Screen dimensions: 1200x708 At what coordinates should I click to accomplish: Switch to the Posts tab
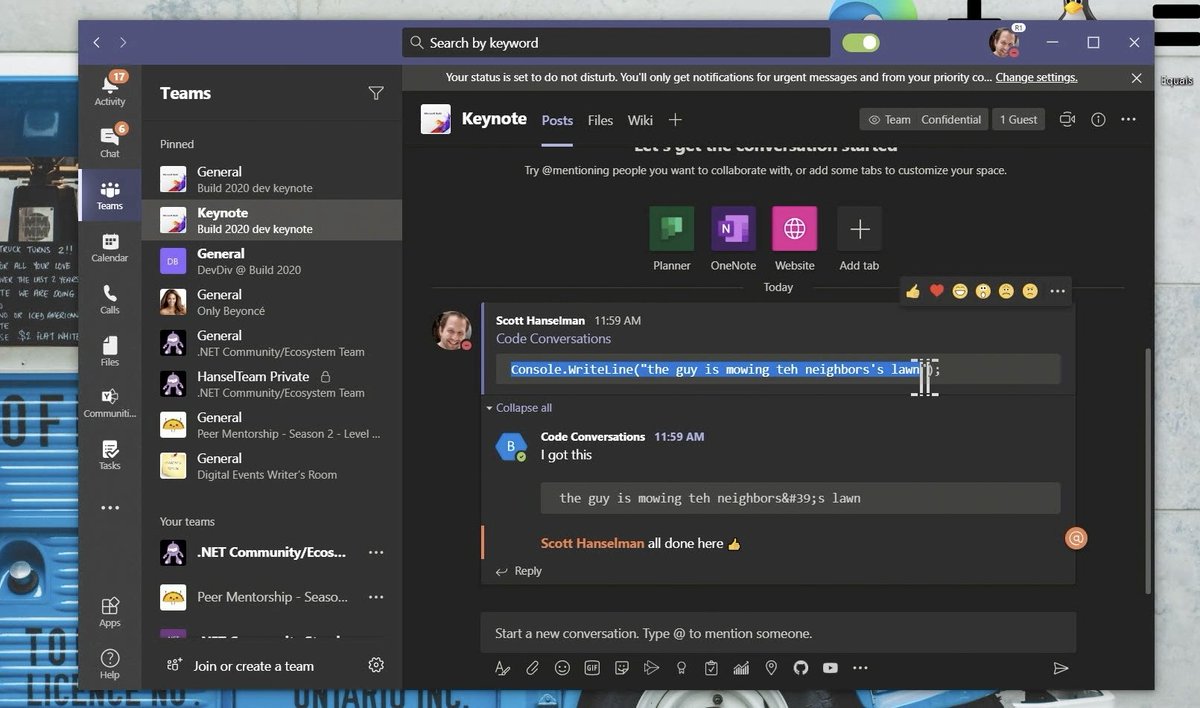tap(557, 120)
